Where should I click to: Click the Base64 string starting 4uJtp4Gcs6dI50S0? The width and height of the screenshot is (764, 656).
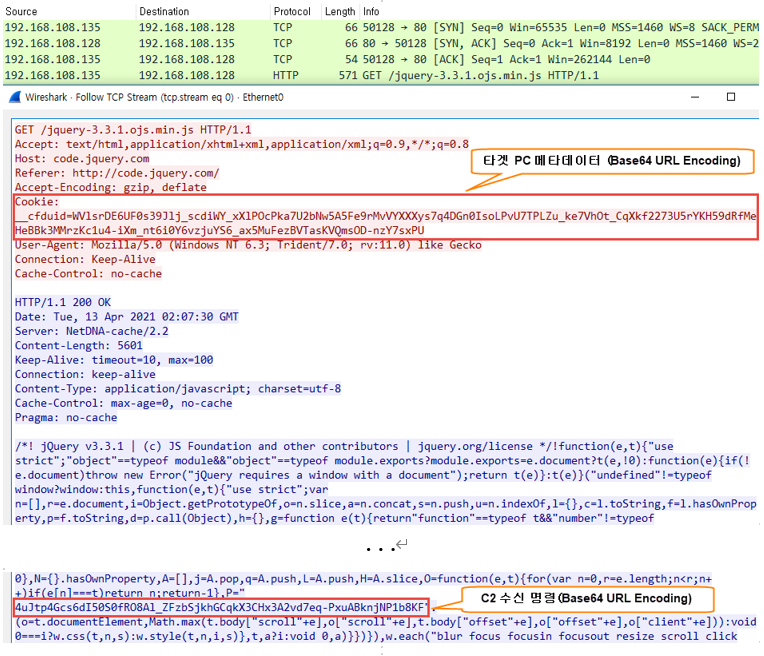click(x=221, y=607)
